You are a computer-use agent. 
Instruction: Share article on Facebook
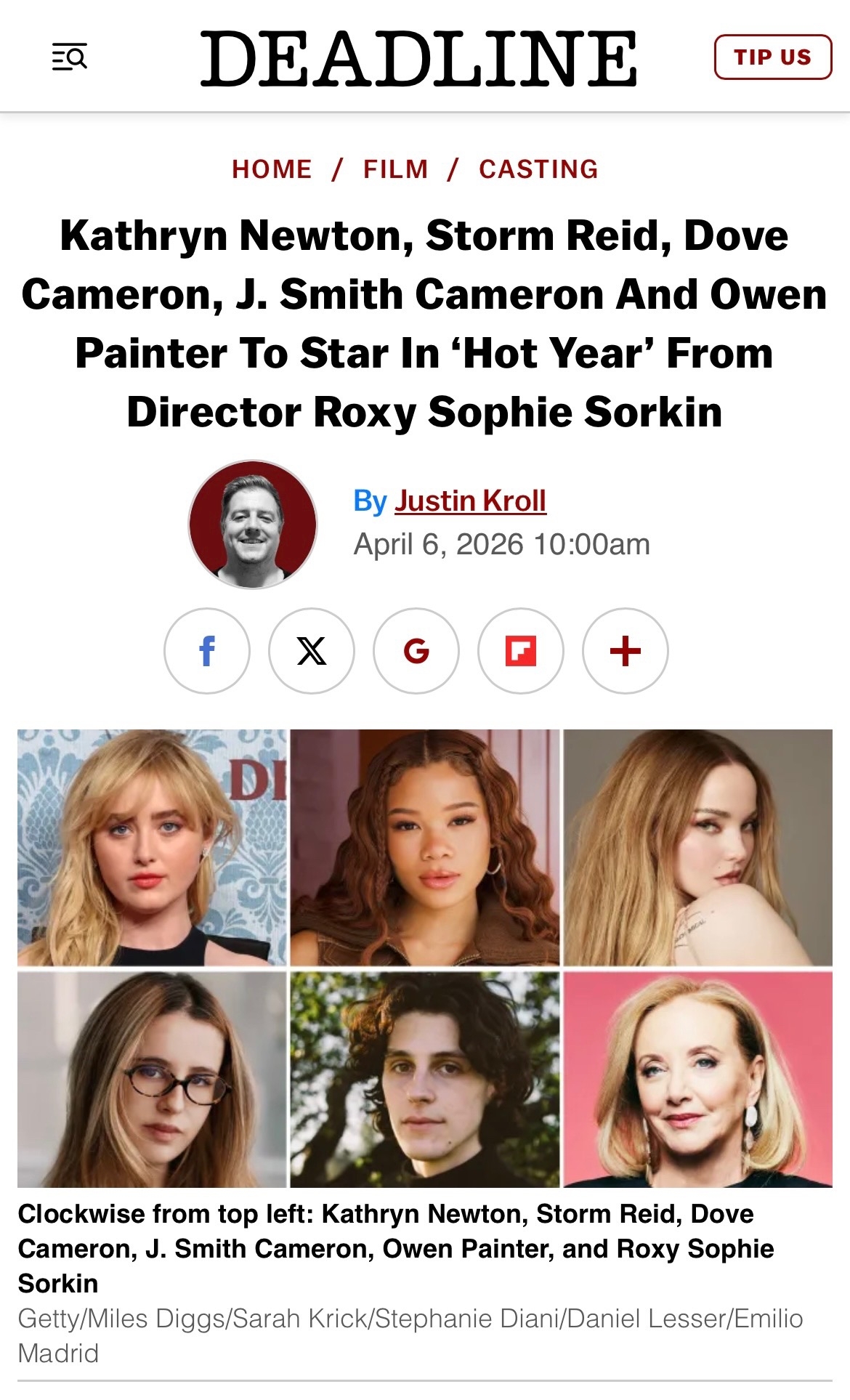[207, 651]
